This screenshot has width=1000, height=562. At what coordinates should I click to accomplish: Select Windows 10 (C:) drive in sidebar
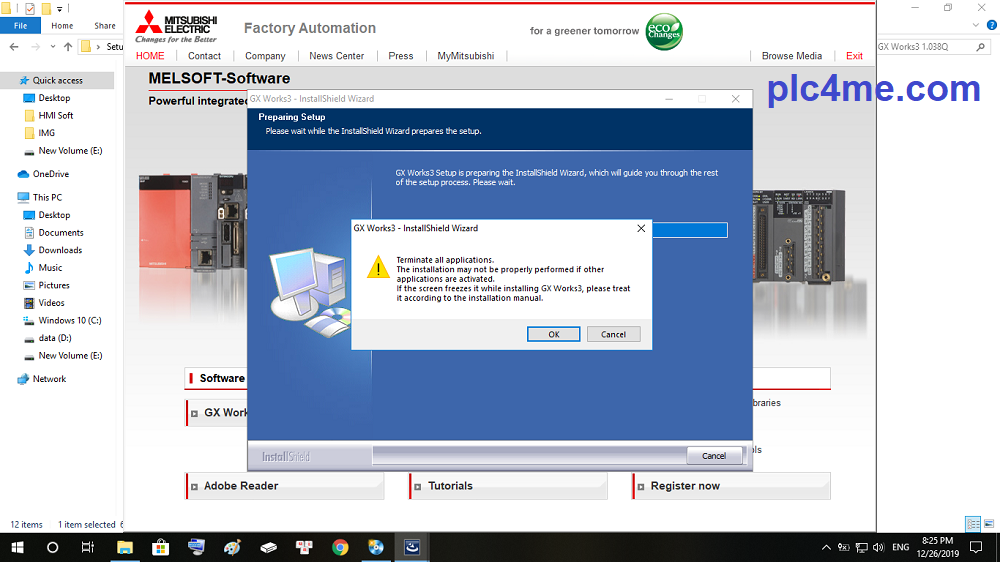[69, 320]
